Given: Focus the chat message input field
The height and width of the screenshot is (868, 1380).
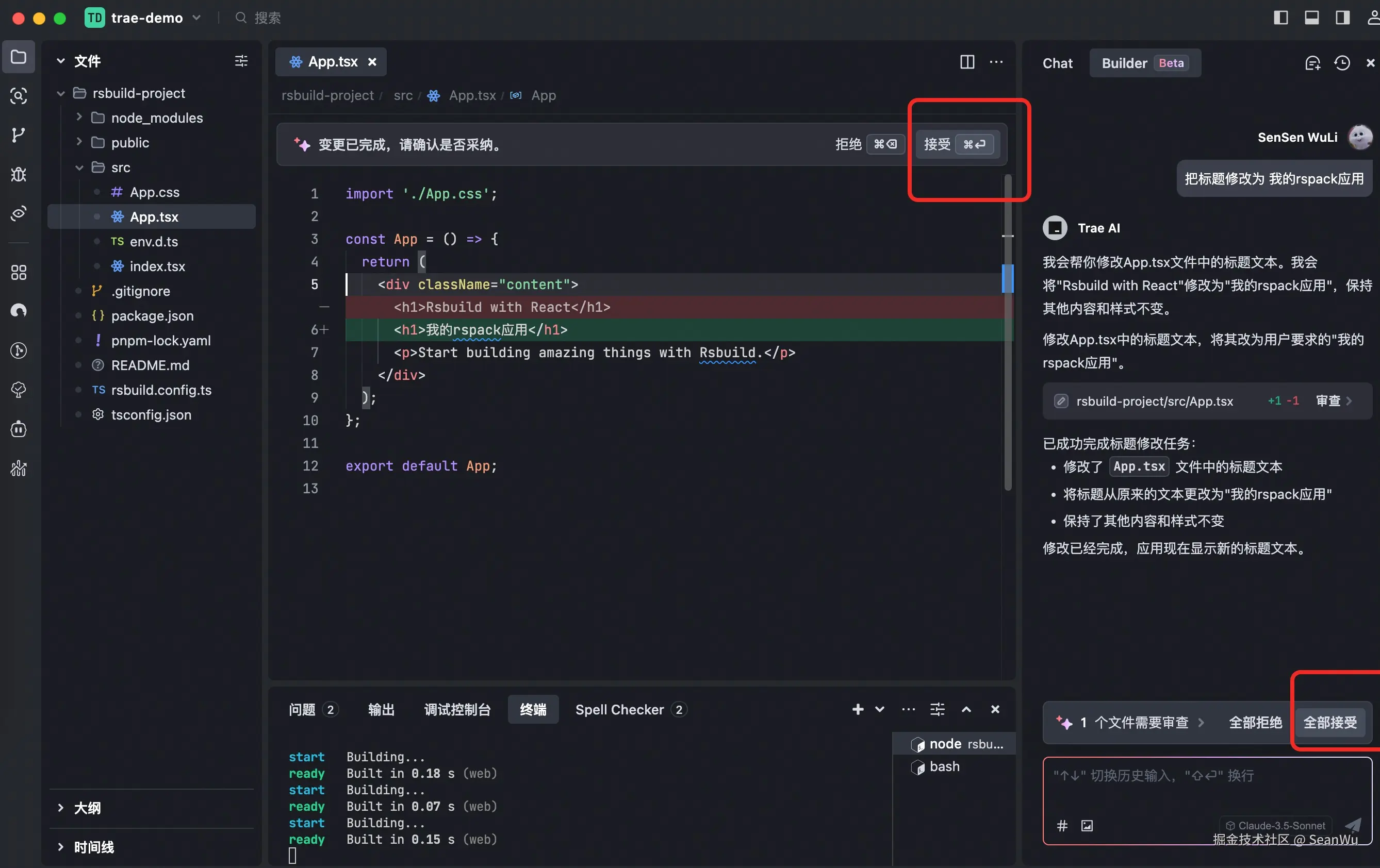Looking at the screenshot, I should [1204, 791].
